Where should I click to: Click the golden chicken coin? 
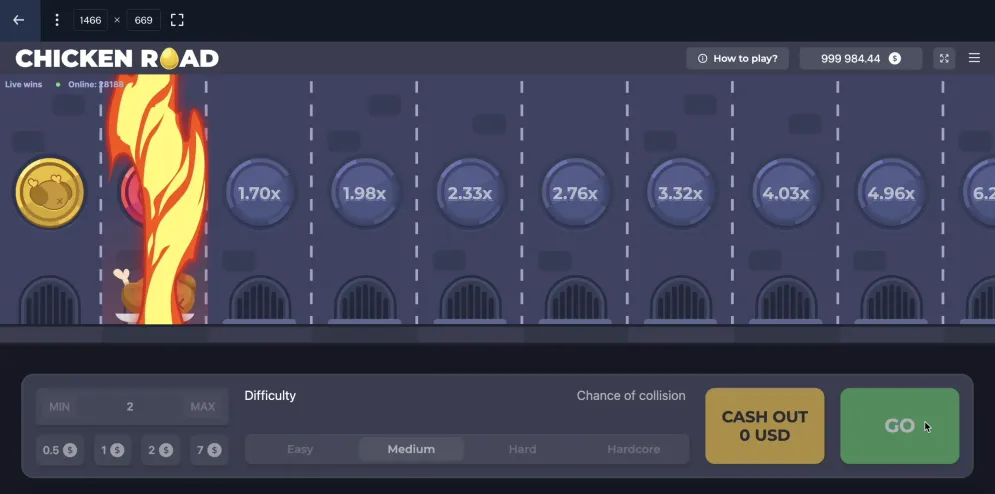tap(50, 193)
